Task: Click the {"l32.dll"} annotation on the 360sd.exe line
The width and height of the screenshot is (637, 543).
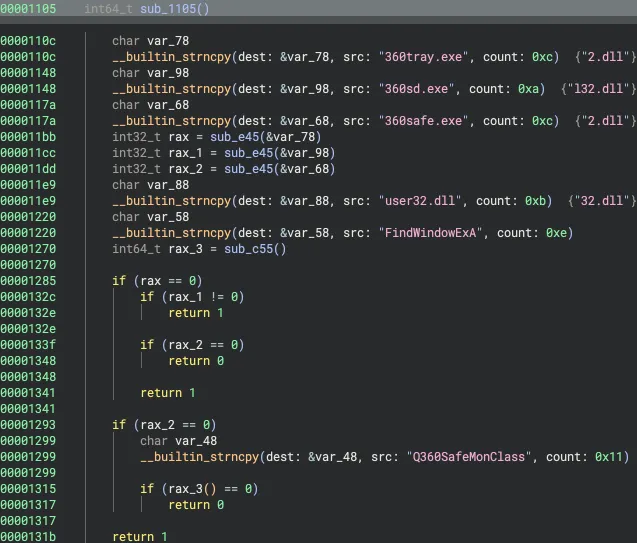Action: (x=598, y=89)
